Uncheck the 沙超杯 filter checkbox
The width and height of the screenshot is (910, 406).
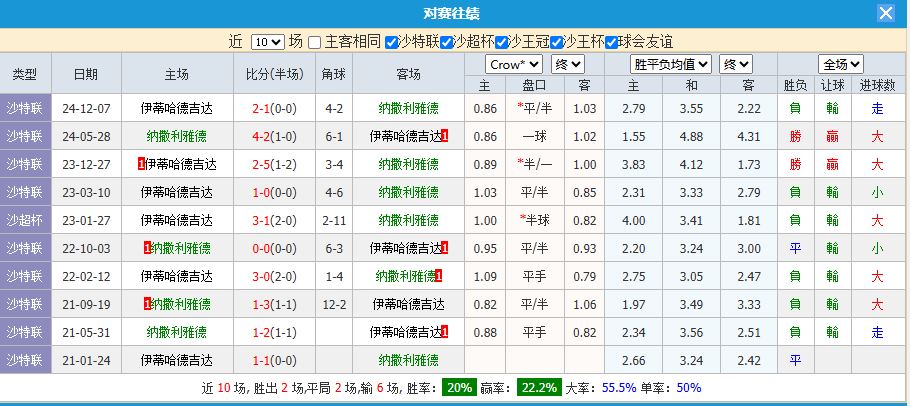446,42
